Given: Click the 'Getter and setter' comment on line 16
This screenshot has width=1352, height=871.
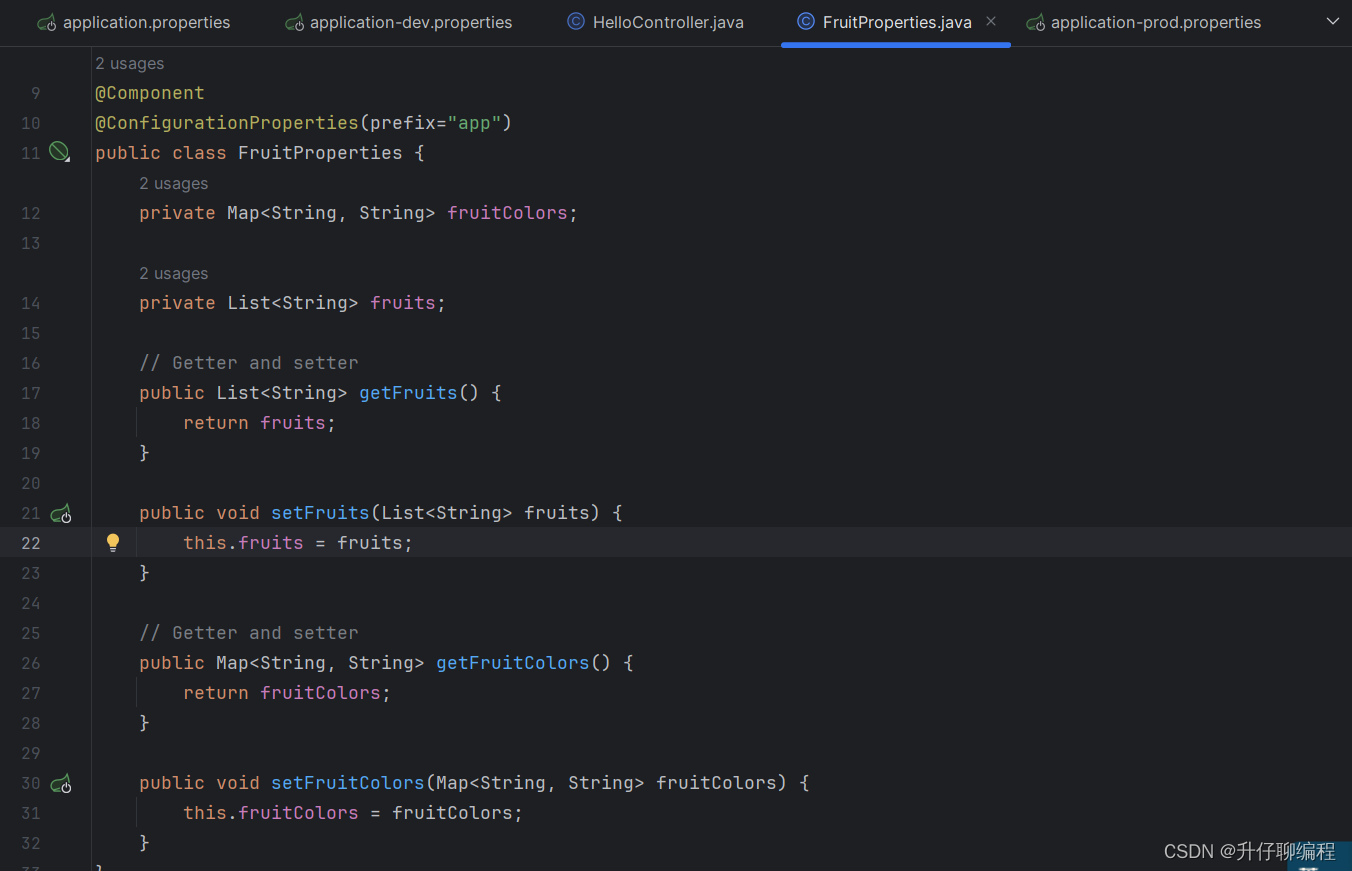Looking at the screenshot, I should (x=249, y=363).
